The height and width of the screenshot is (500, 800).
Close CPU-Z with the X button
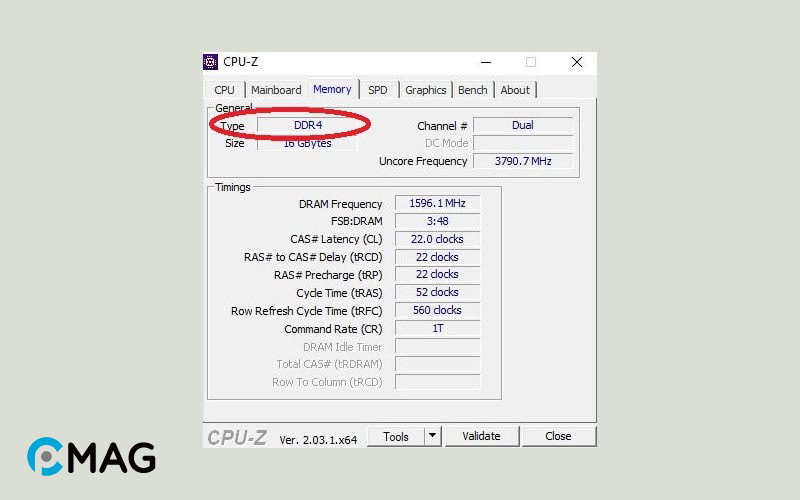coord(577,62)
